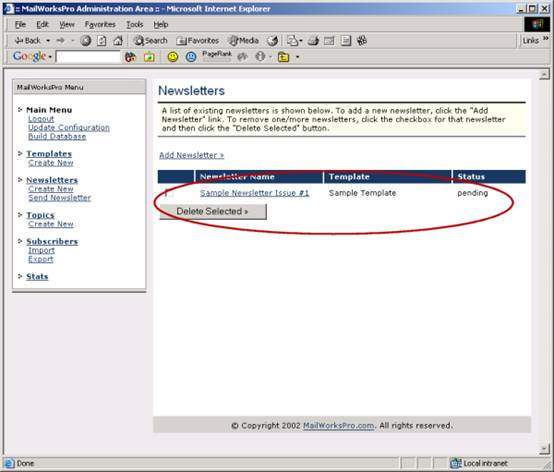The image size is (554, 472).
Task: Open the Search pane from toolbar
Action: pos(151,41)
